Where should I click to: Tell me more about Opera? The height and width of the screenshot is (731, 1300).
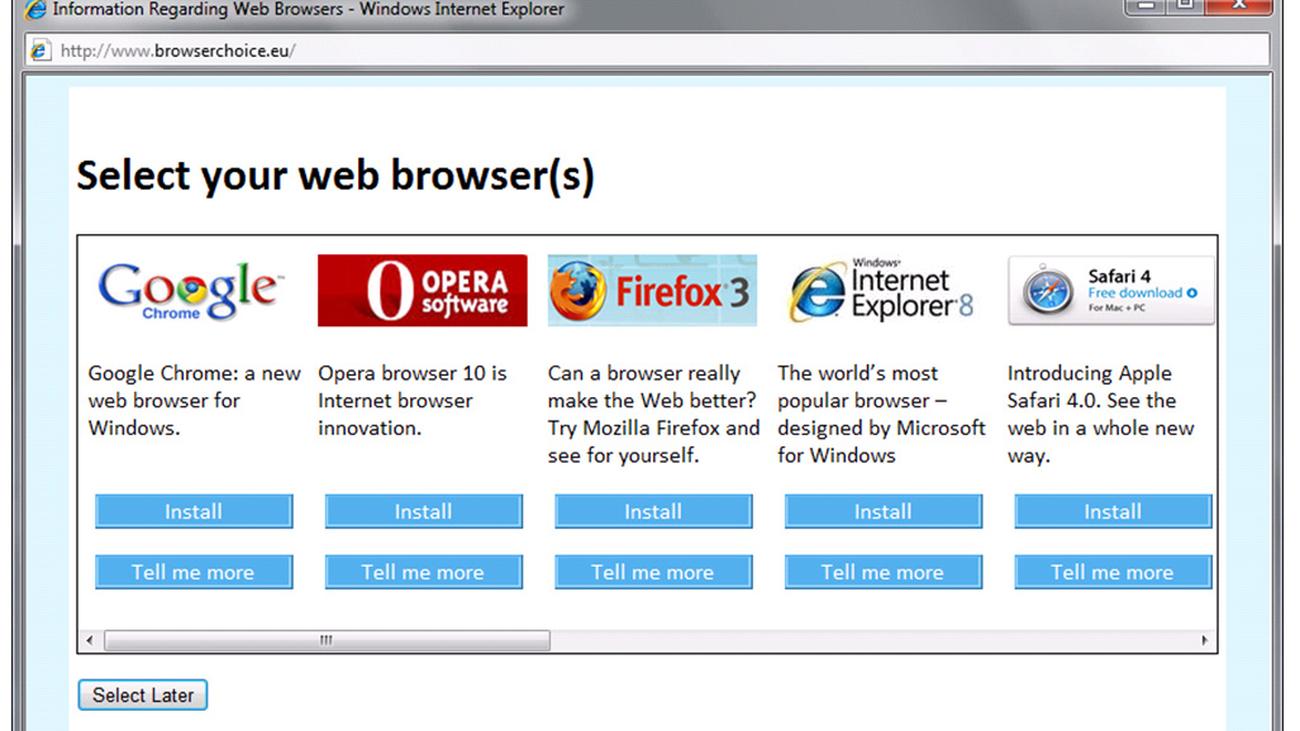coord(424,573)
